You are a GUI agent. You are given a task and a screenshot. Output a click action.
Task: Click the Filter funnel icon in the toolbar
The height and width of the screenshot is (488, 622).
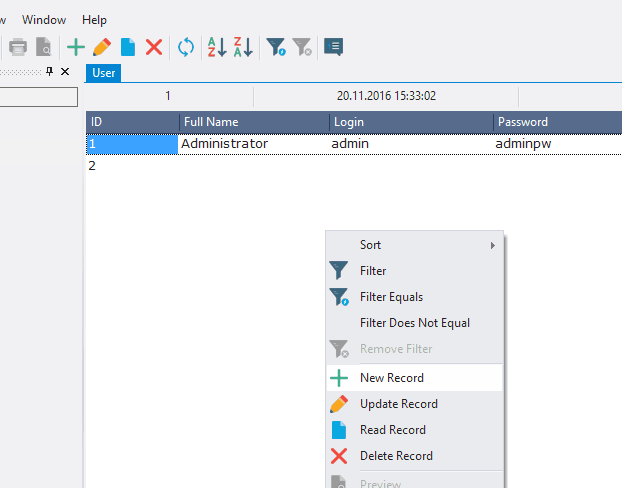coord(276,47)
